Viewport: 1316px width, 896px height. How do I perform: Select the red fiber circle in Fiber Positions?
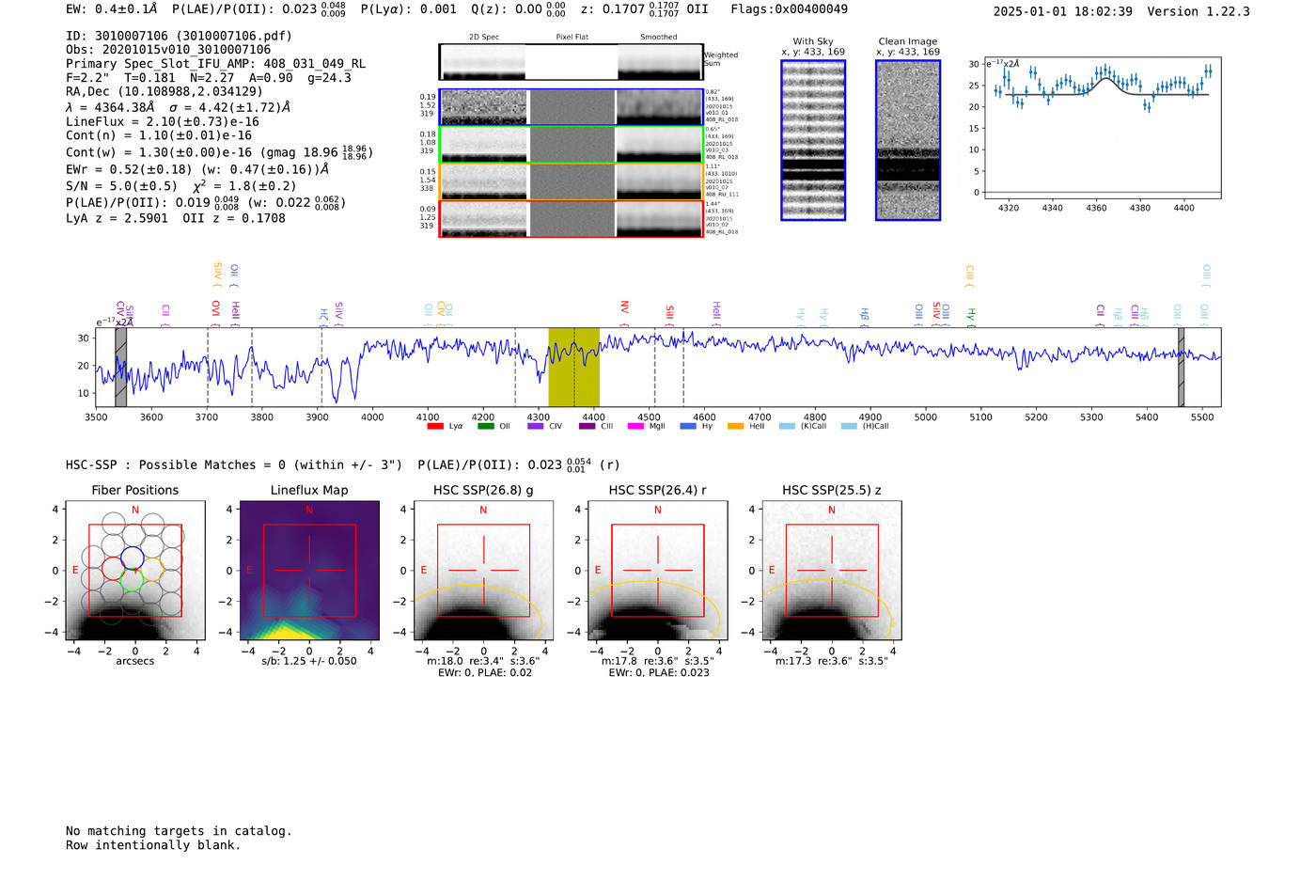point(113,567)
